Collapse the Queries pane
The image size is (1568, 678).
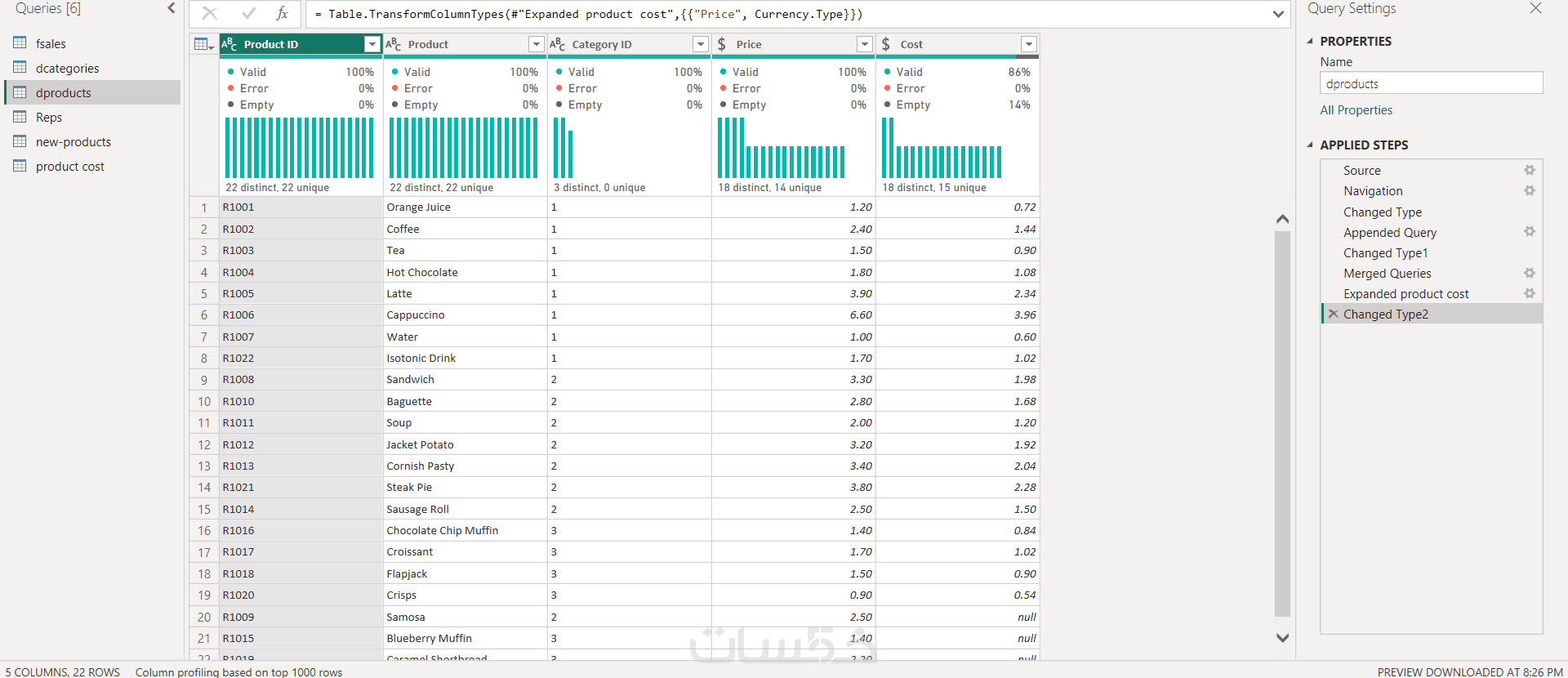click(171, 8)
